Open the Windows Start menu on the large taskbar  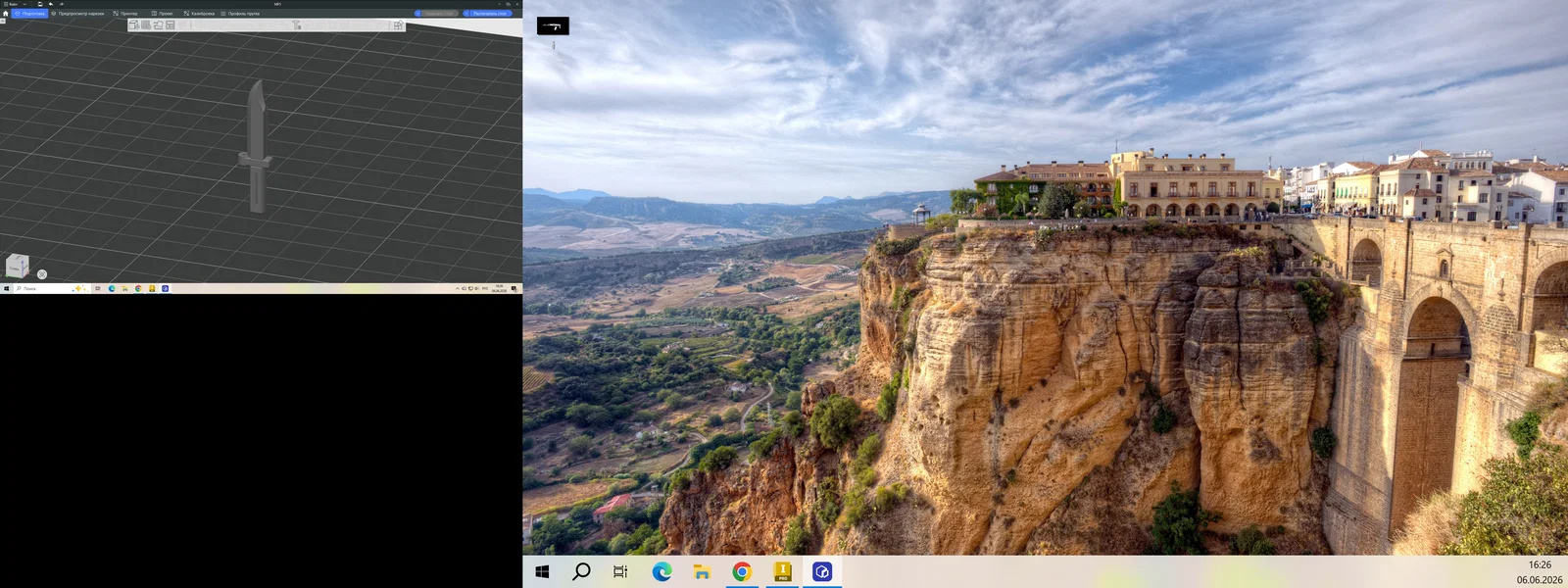(542, 571)
